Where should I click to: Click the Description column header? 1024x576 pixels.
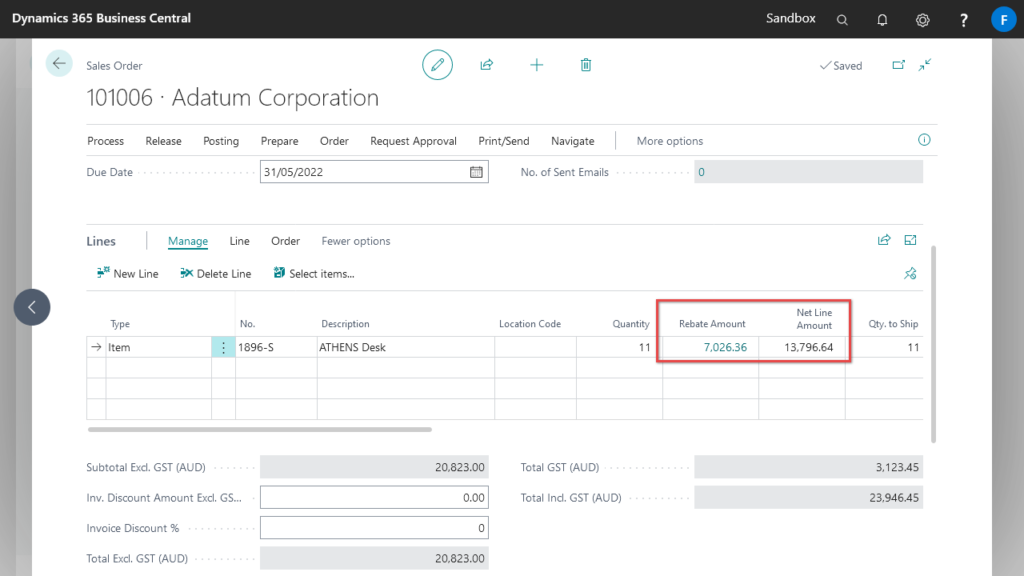click(345, 324)
